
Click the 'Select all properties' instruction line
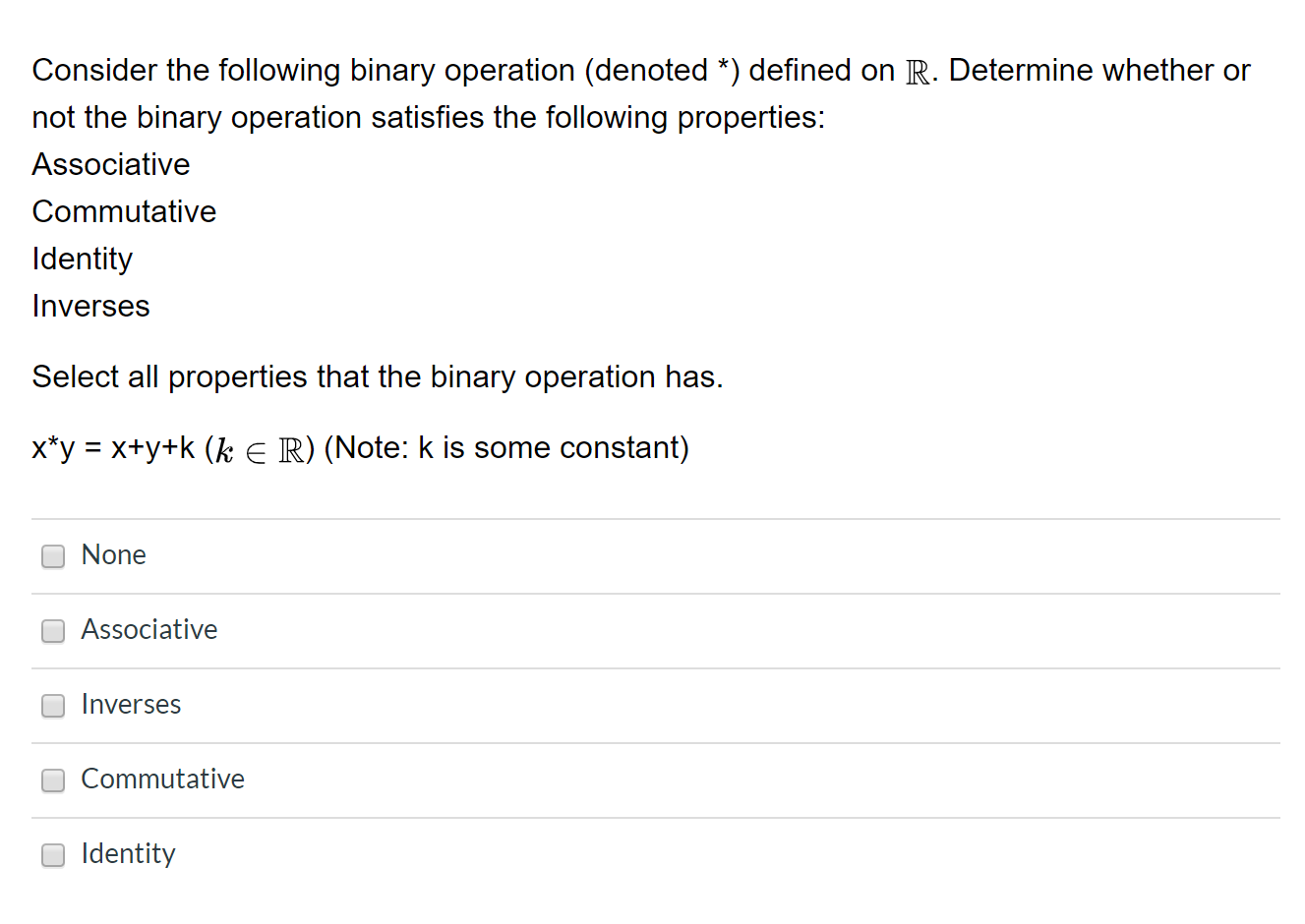click(x=378, y=376)
